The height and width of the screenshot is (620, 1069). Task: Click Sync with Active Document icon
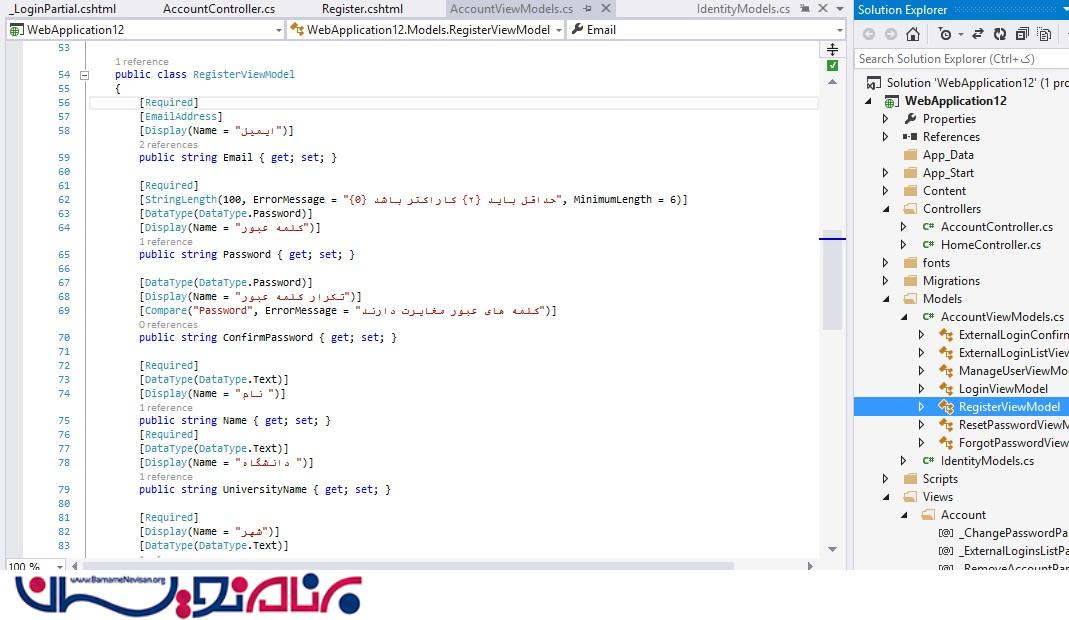point(978,34)
